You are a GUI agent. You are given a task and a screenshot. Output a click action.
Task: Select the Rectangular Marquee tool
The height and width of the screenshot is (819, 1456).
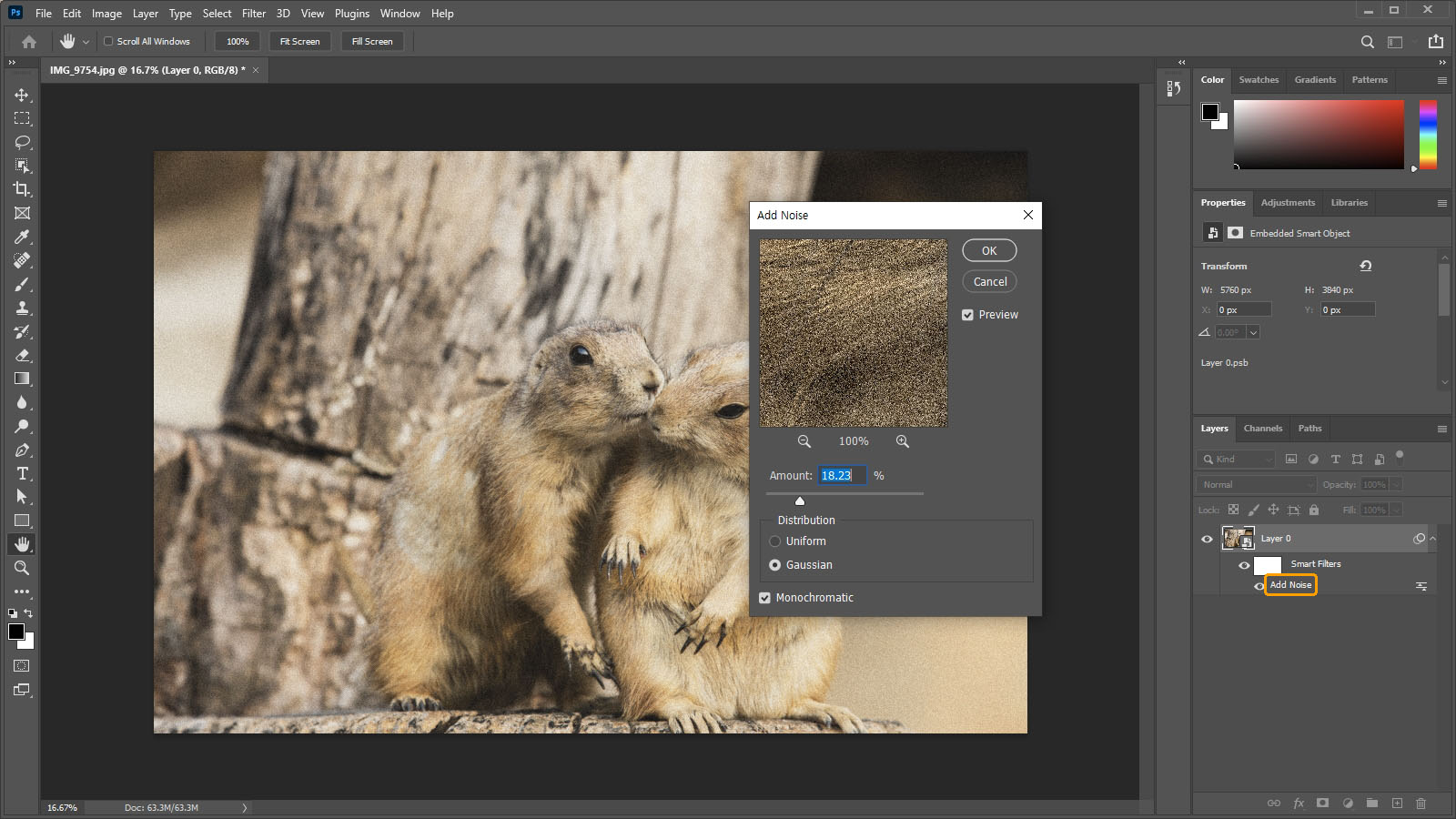22,118
